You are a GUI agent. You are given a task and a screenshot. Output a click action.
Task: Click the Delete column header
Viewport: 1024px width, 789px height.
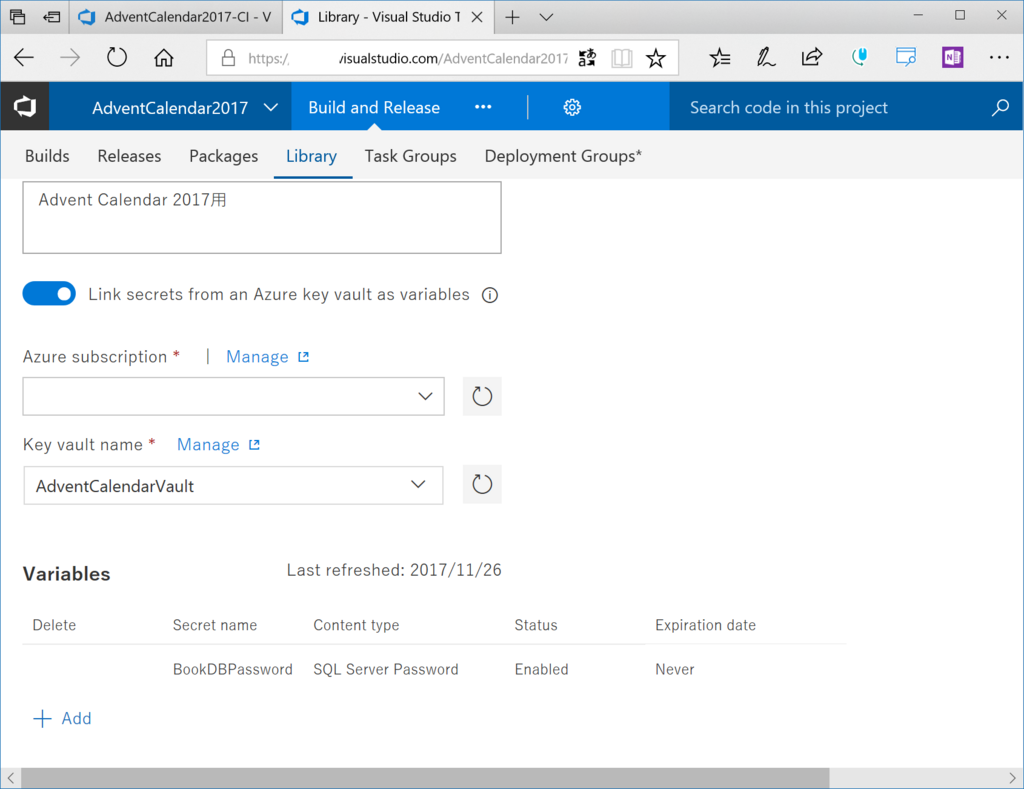pyautogui.click(x=54, y=625)
